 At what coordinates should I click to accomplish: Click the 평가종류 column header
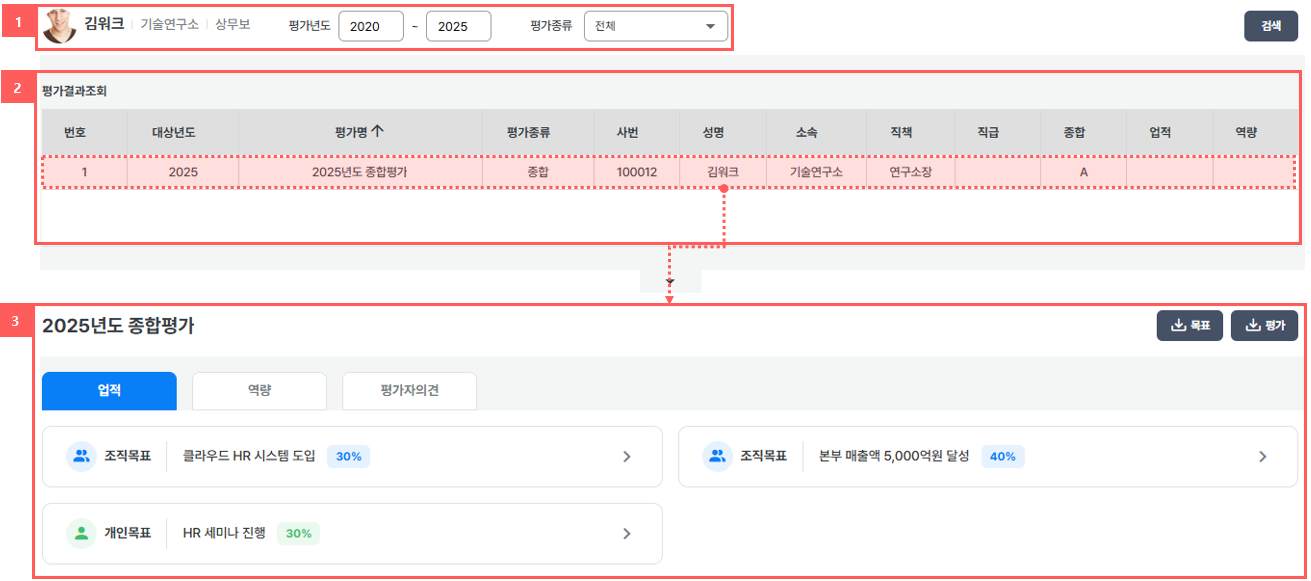click(x=538, y=132)
